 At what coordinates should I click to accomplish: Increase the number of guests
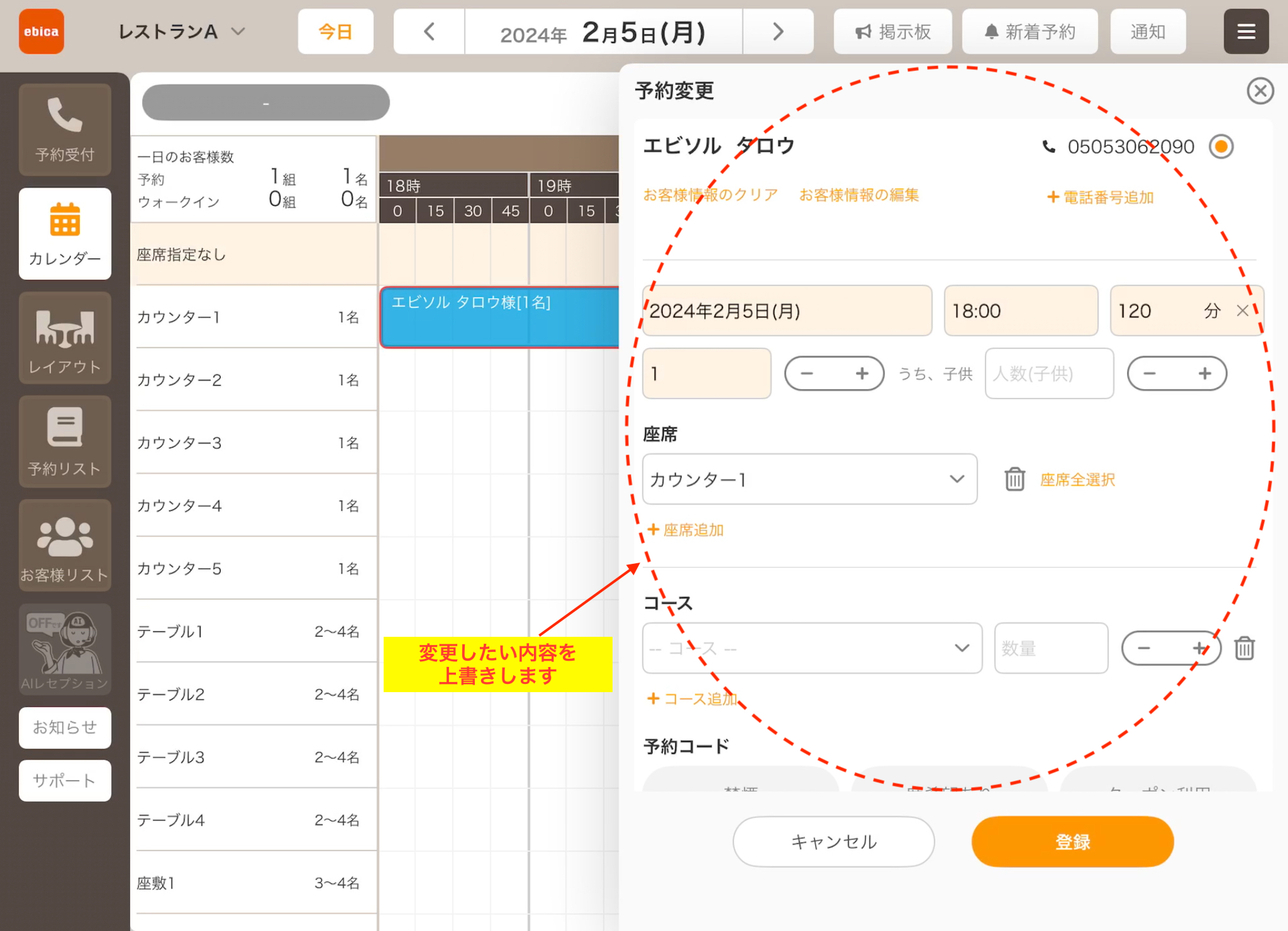tap(862, 373)
